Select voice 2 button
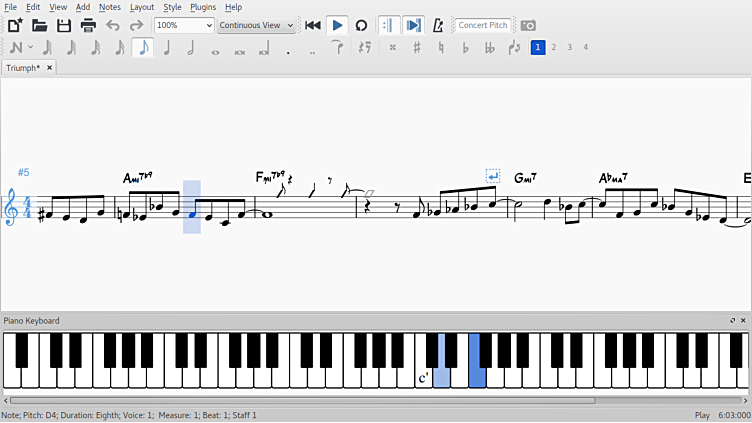 [554, 47]
